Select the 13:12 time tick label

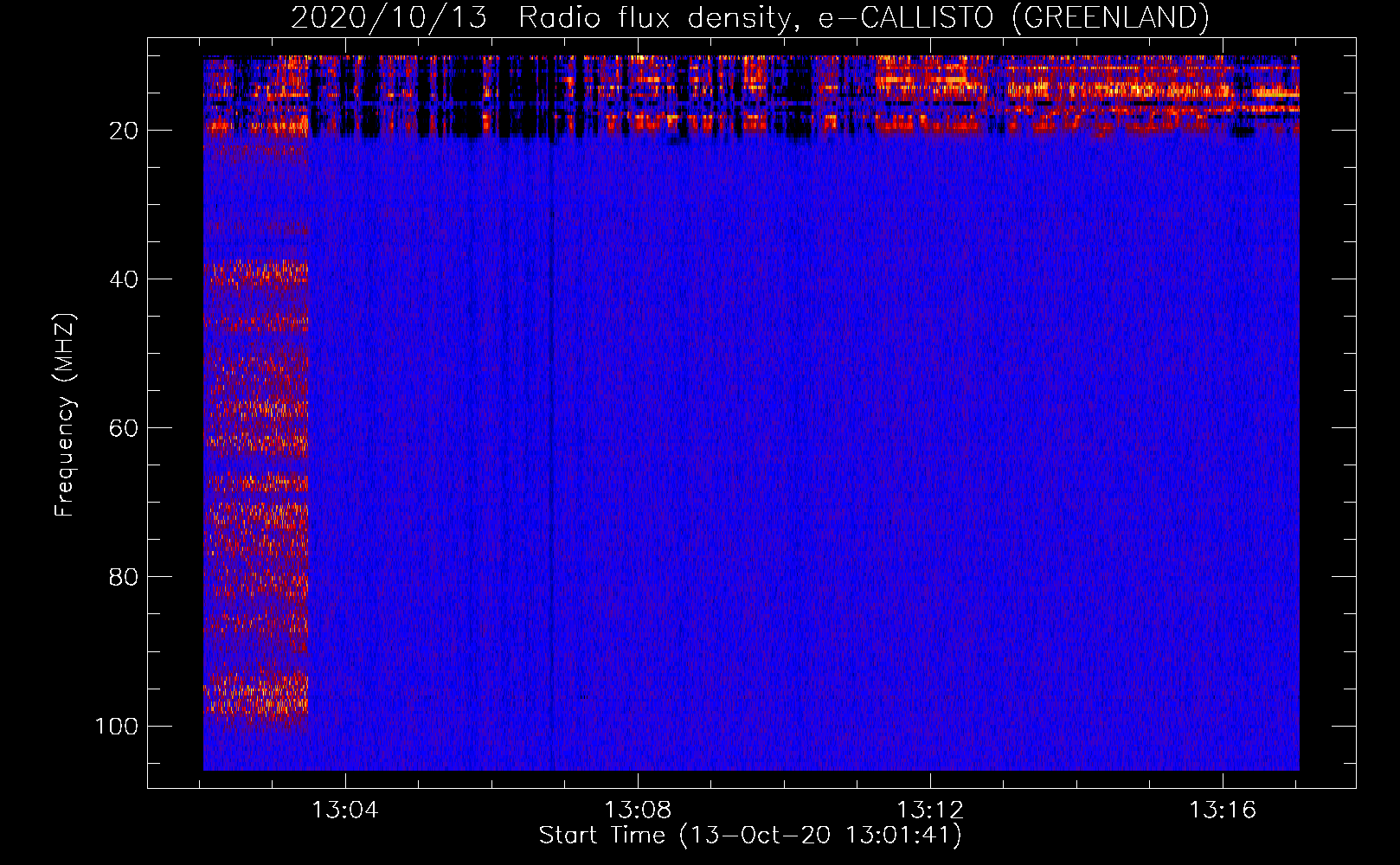click(930, 811)
